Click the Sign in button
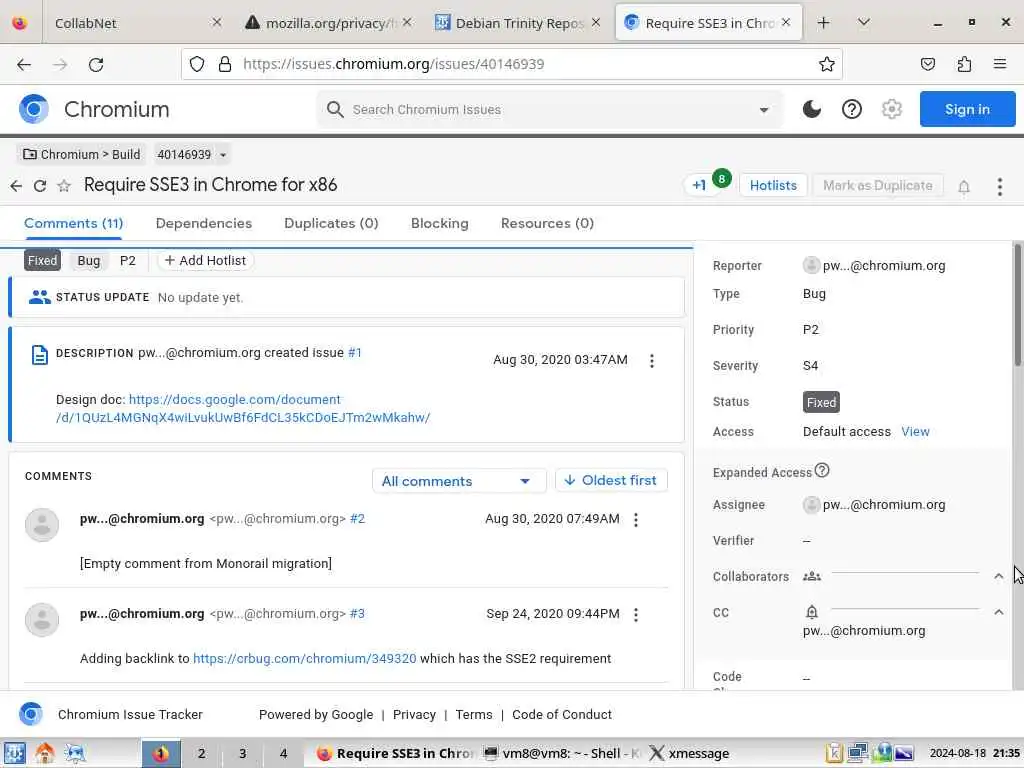The width and height of the screenshot is (1024, 768). tap(967, 109)
